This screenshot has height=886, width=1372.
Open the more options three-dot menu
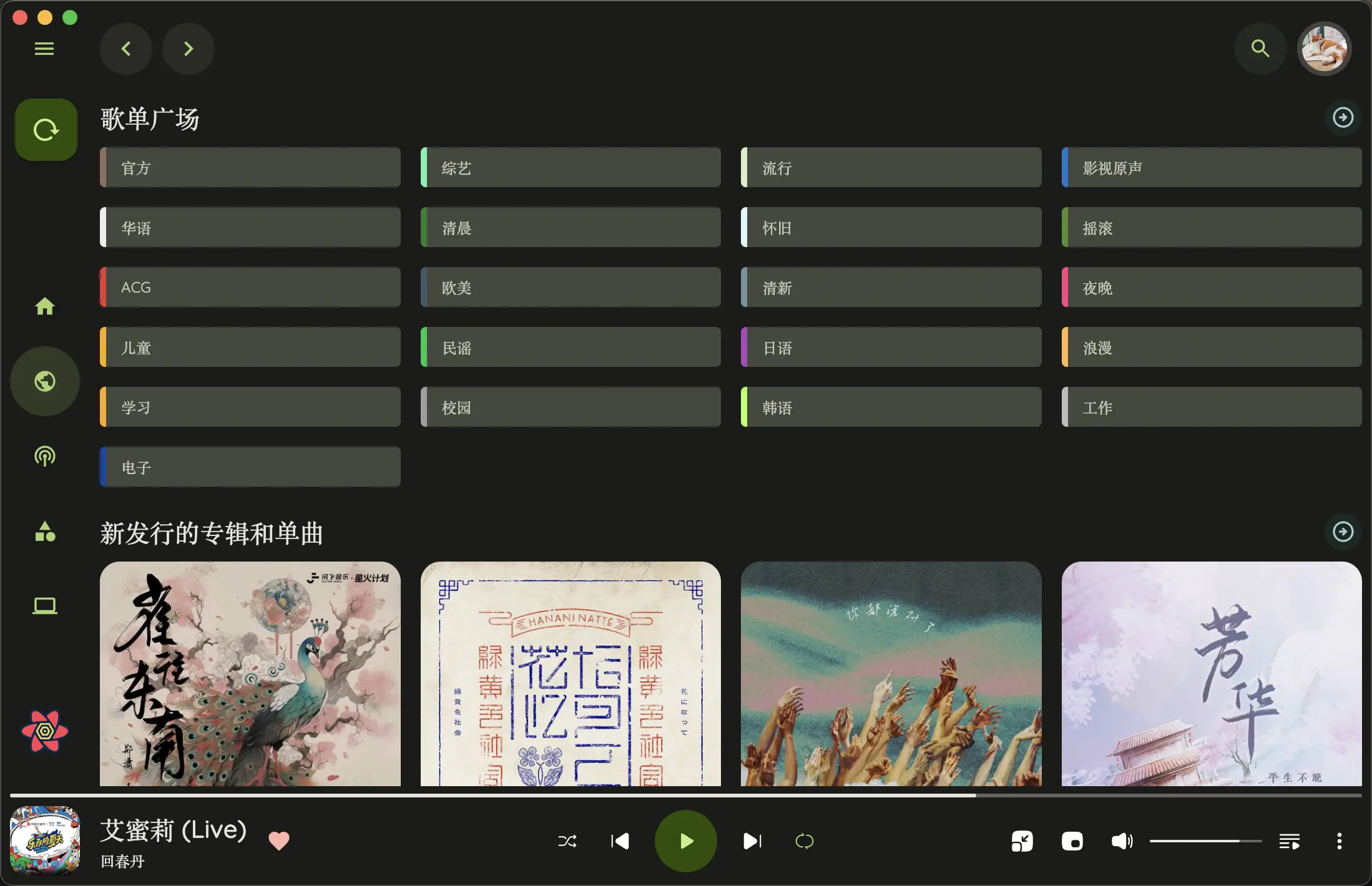(x=1340, y=840)
